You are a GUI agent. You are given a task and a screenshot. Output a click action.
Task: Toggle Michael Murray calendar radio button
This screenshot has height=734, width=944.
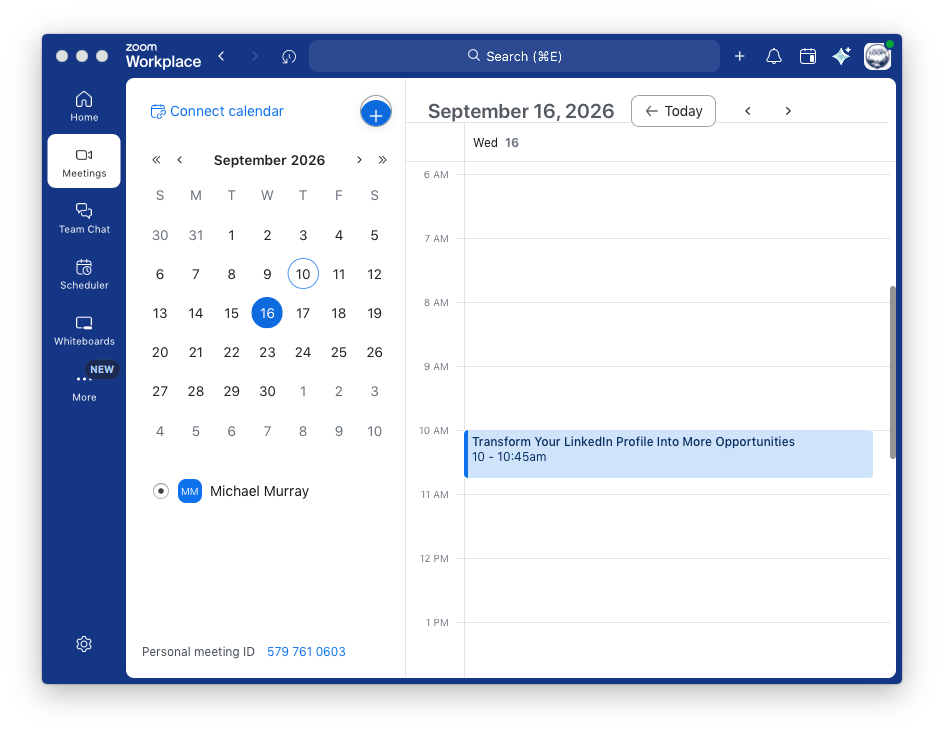[x=161, y=491]
